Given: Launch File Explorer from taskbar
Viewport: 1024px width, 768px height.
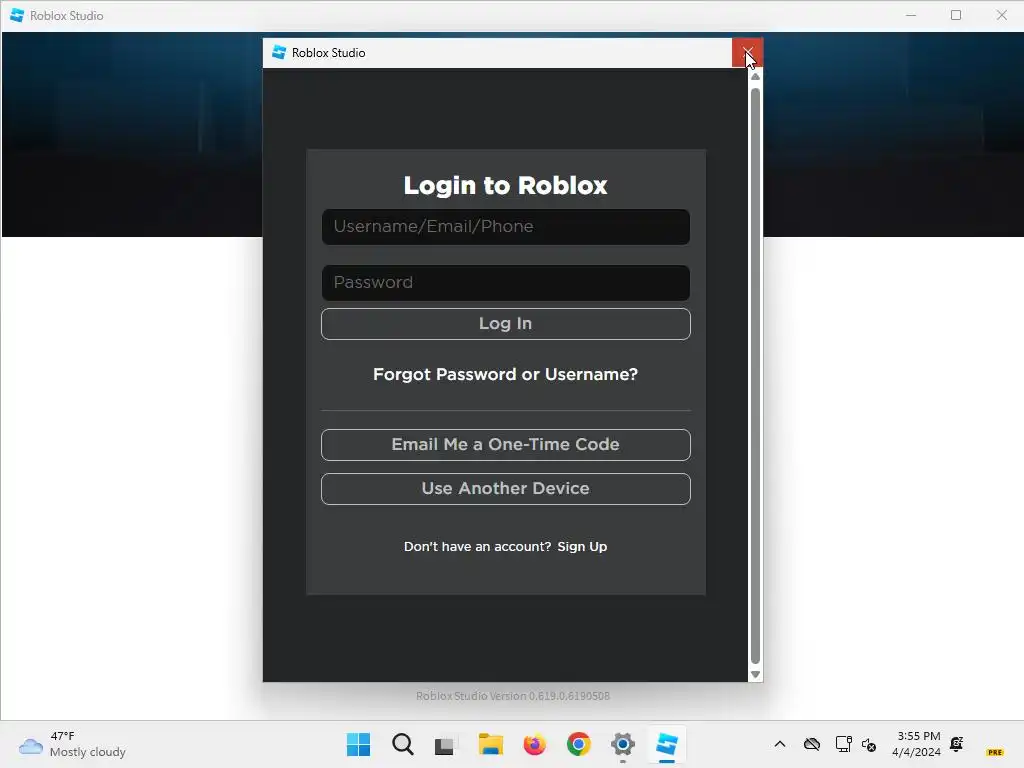Looking at the screenshot, I should [x=490, y=744].
